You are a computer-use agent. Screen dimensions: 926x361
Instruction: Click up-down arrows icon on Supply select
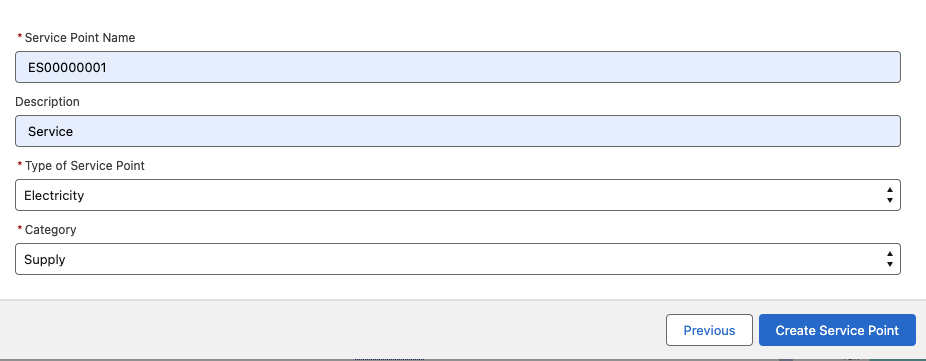click(889, 259)
